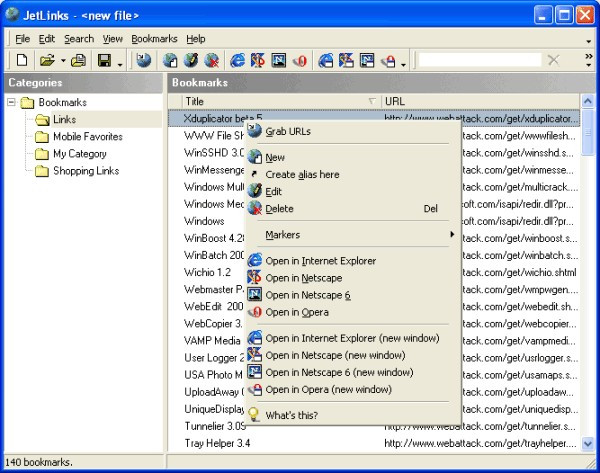Collapse the Bookmarks tree root node
The image size is (600, 473).
(12, 102)
